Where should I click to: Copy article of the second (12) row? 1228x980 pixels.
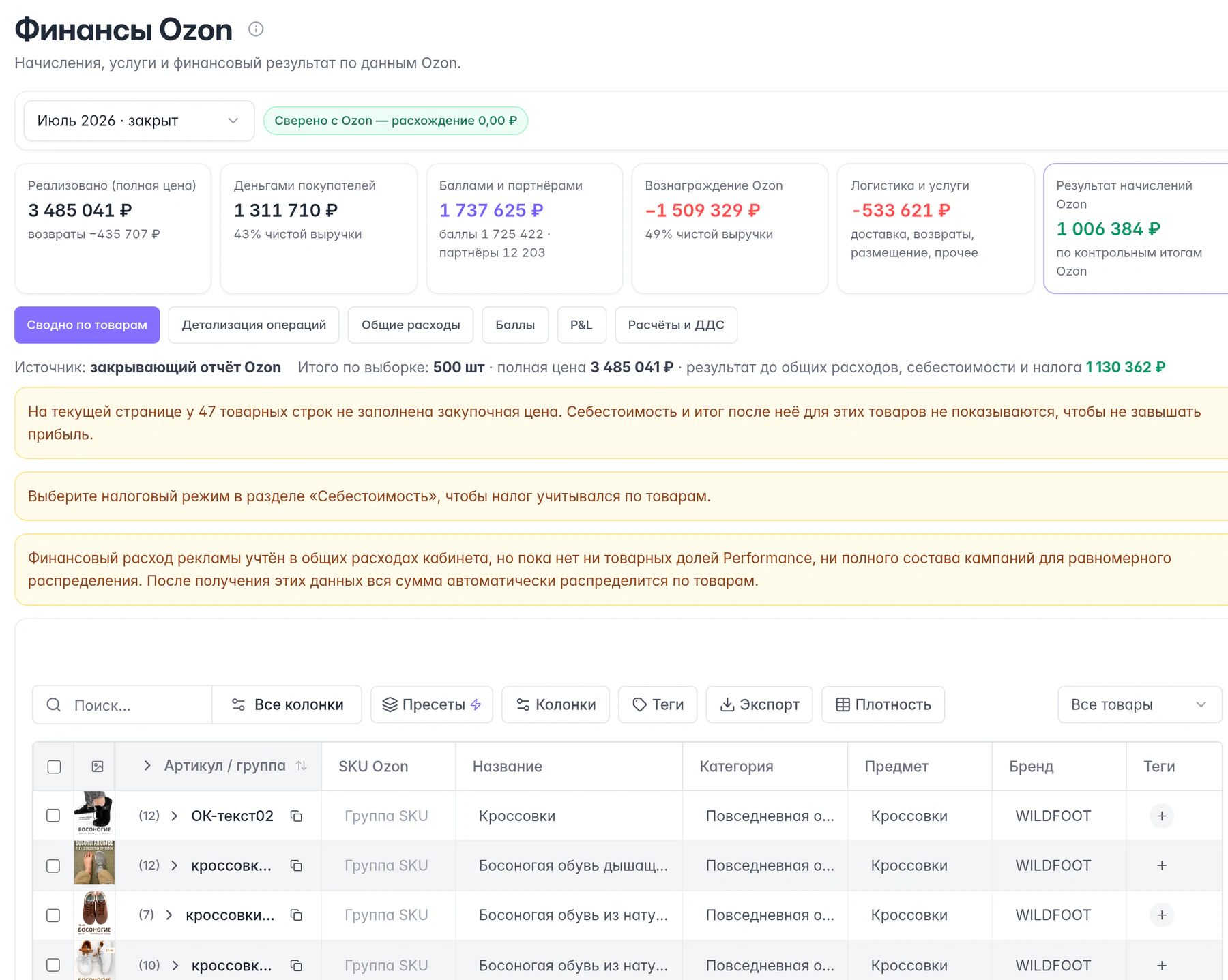[x=296, y=865]
